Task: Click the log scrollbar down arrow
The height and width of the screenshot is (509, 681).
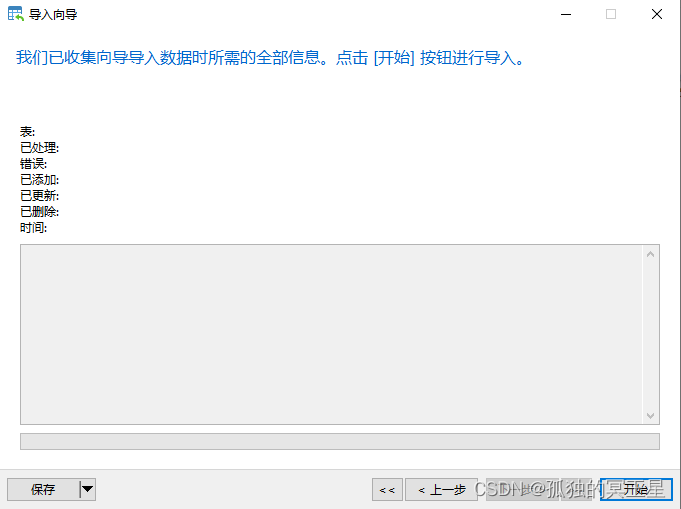Action: [650, 416]
